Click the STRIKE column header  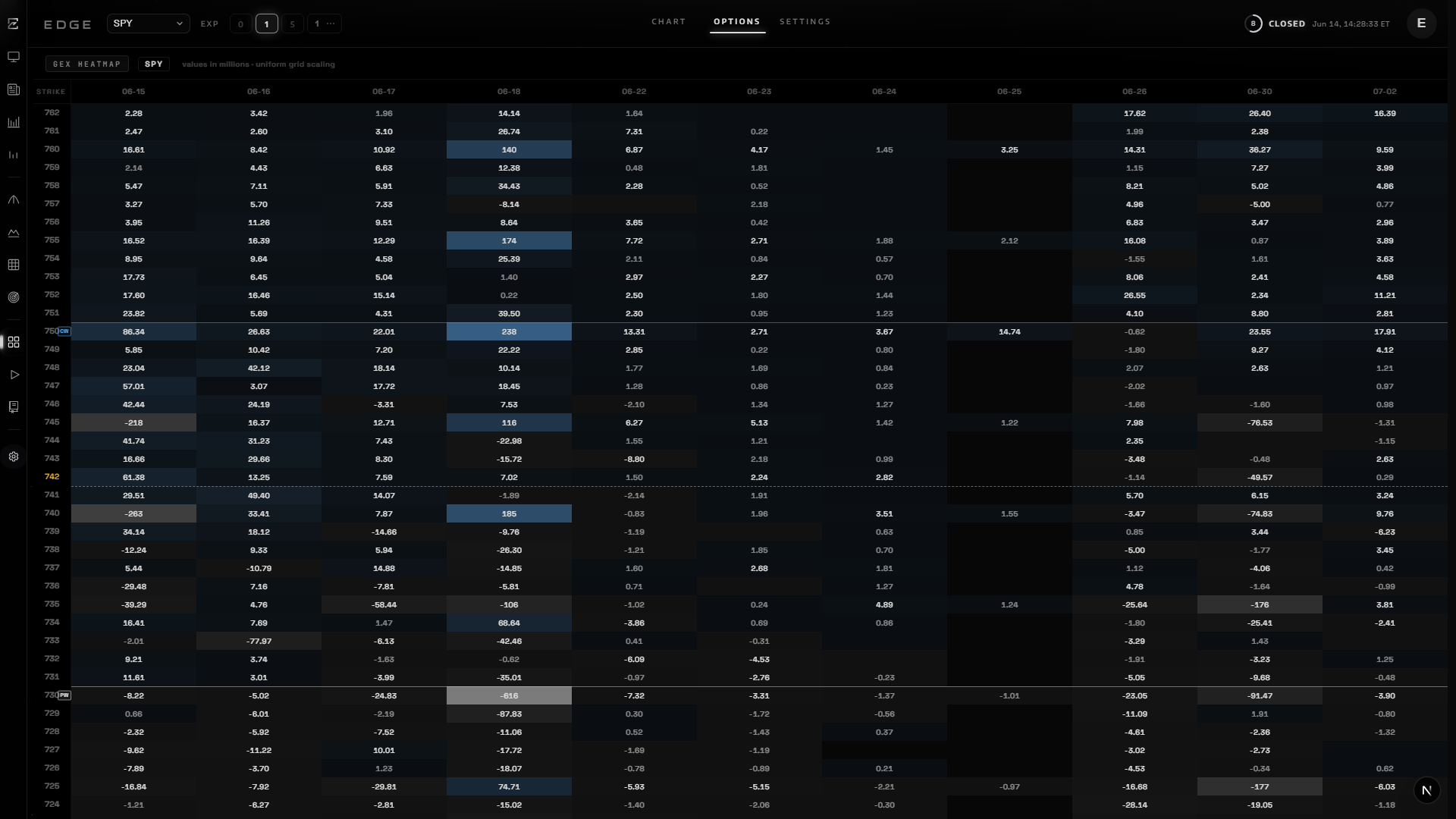pos(51,92)
